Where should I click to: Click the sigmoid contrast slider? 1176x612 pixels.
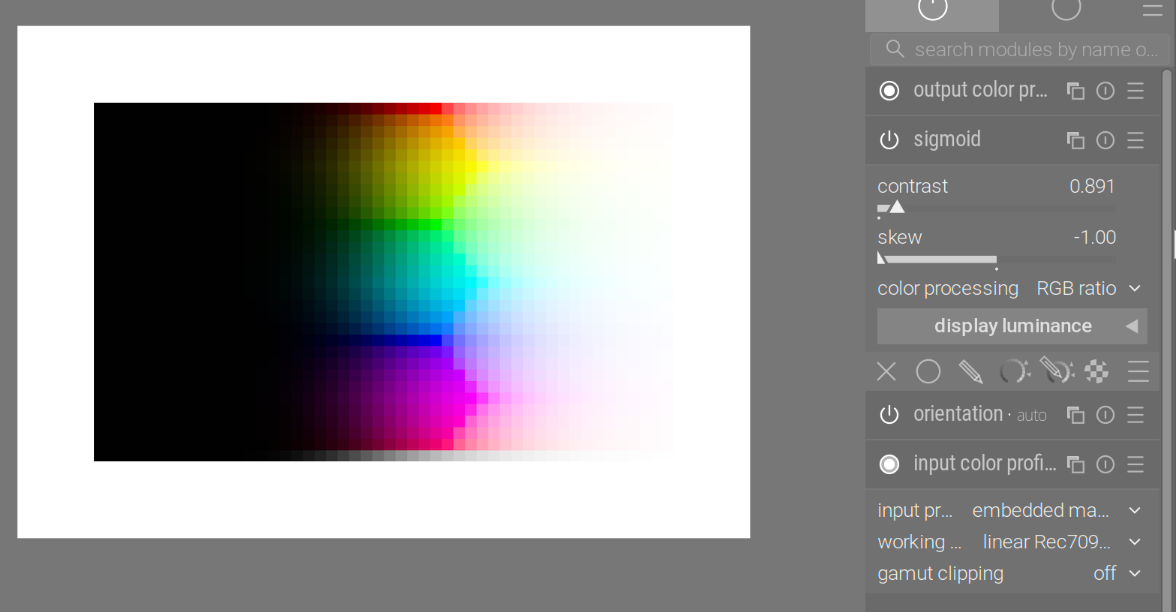coord(997,208)
